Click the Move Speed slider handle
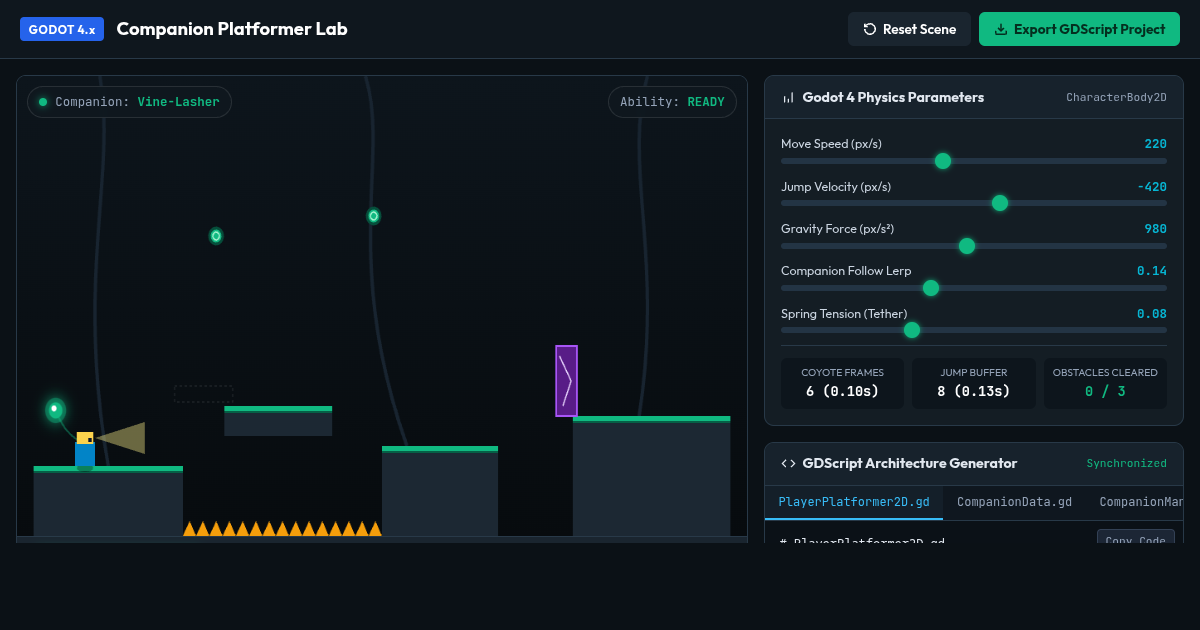The image size is (1200, 630). click(x=942, y=161)
